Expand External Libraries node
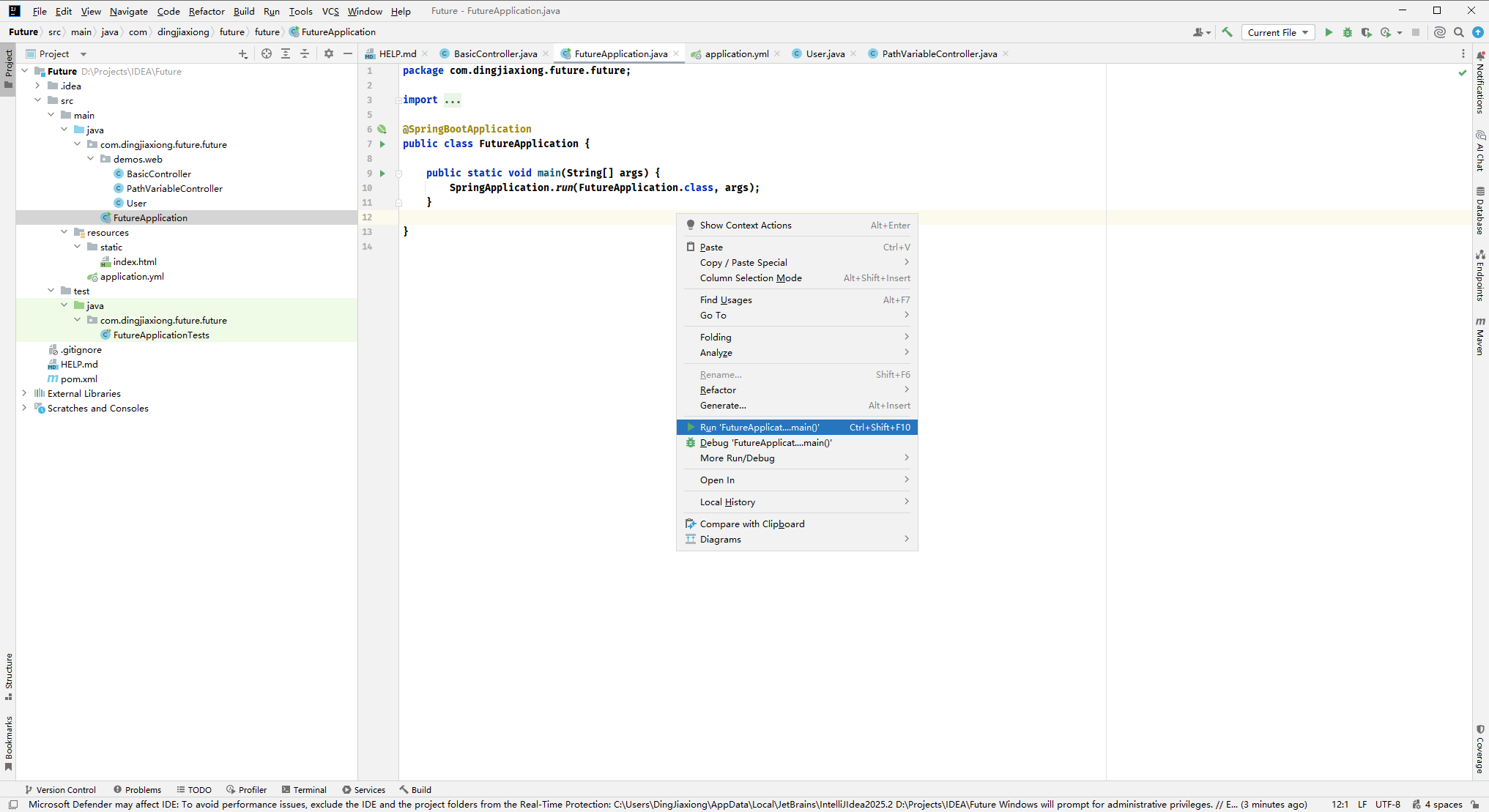Screen dimensions: 1489x812 pyautogui.click(x=25, y=393)
